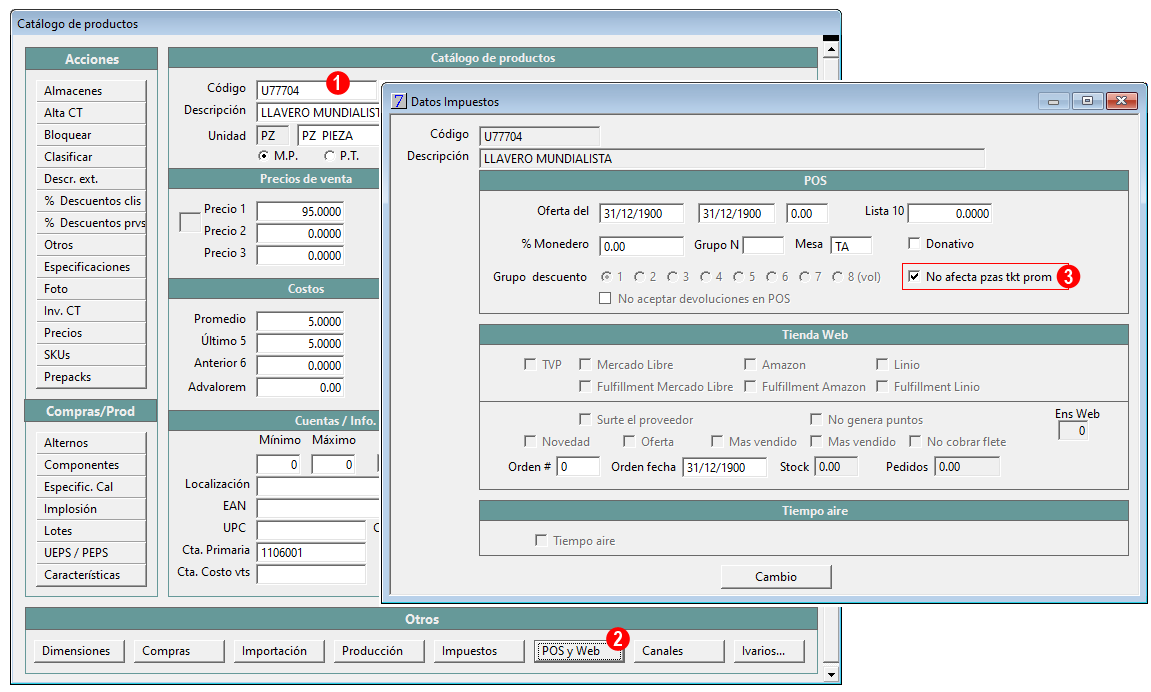Click the Localización field
Screen dimensions: 1151x692
click(x=319, y=486)
